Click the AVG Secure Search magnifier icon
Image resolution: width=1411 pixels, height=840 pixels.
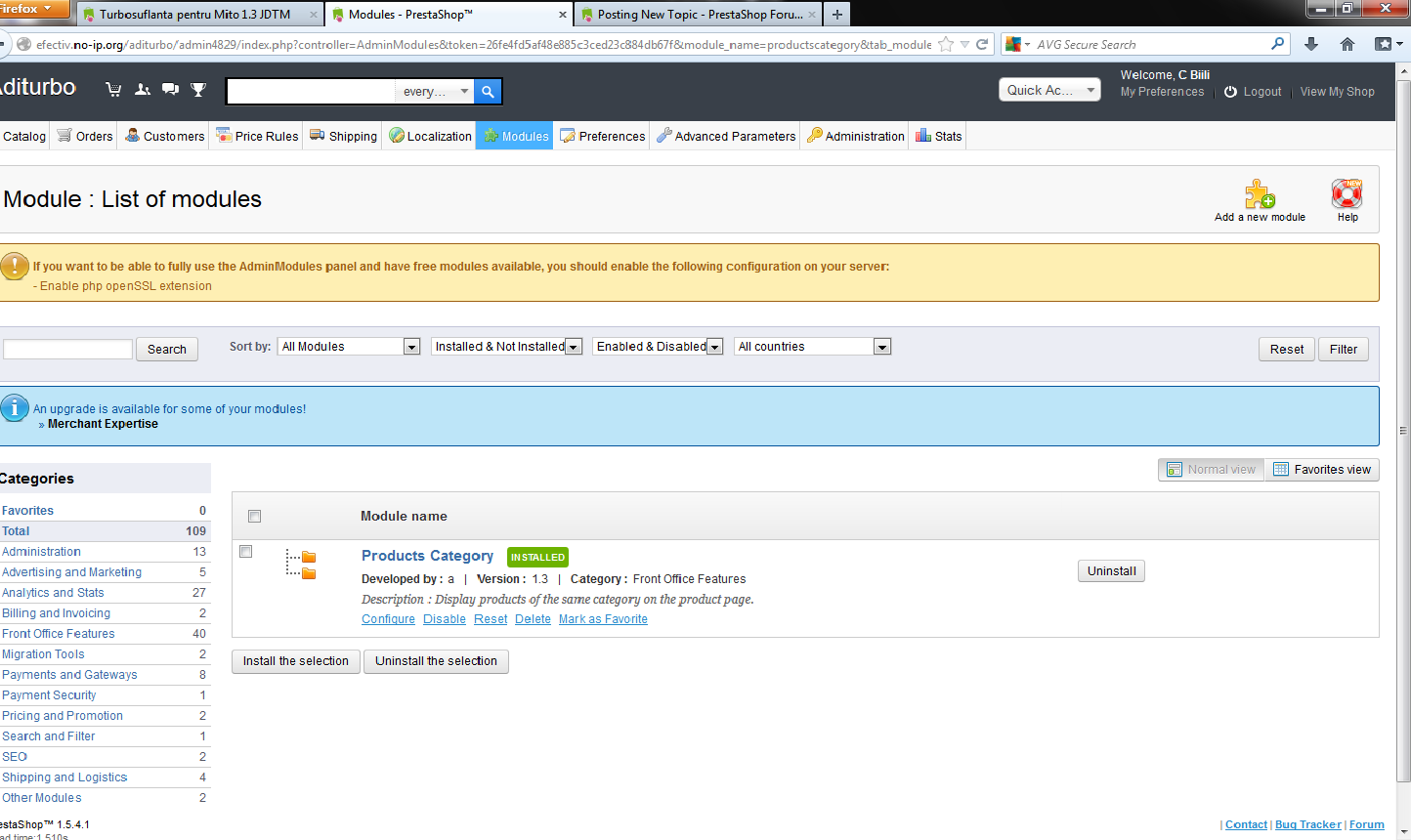click(x=1277, y=44)
